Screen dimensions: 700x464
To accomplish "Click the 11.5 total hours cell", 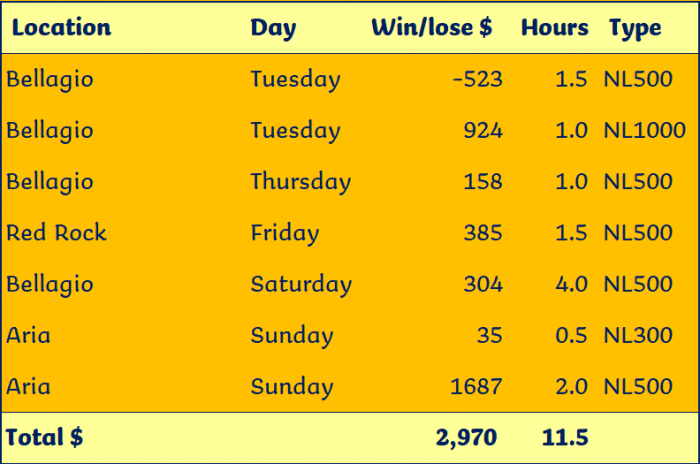I will coord(565,438).
